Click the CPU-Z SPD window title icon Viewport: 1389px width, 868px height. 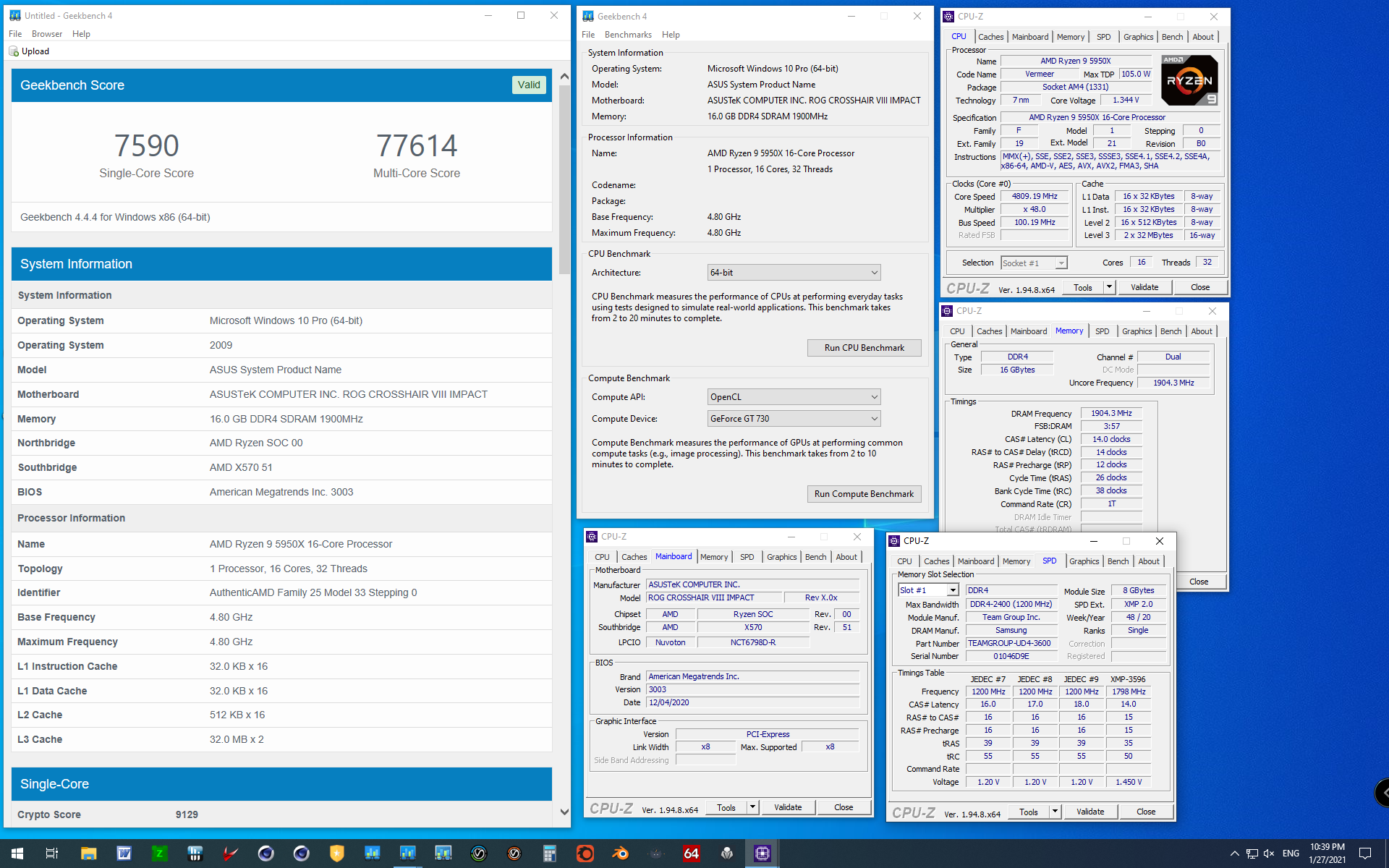coord(894,541)
